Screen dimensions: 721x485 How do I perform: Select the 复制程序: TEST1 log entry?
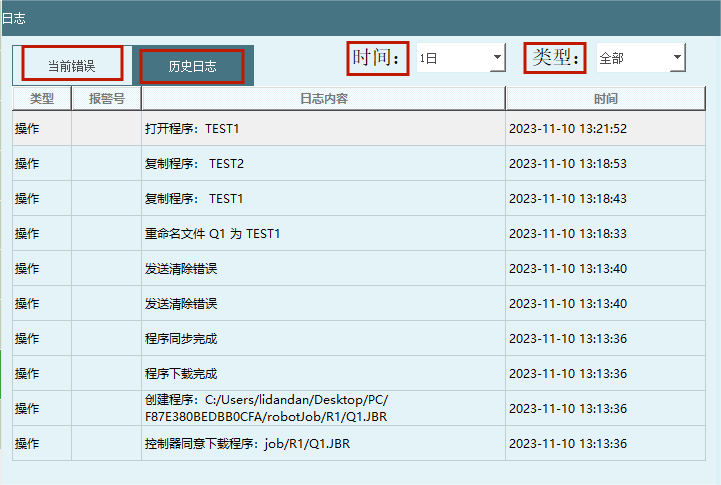tap(323, 199)
